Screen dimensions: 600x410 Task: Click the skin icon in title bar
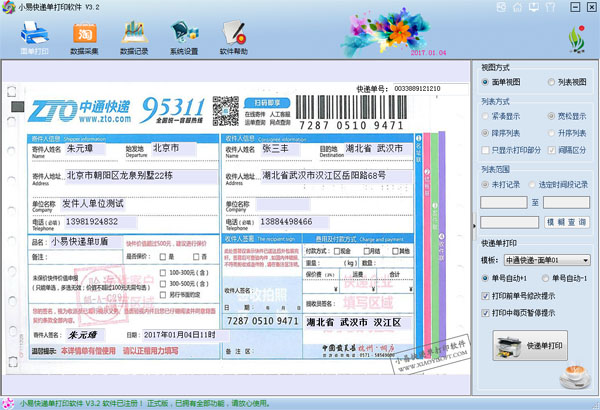coord(501,7)
